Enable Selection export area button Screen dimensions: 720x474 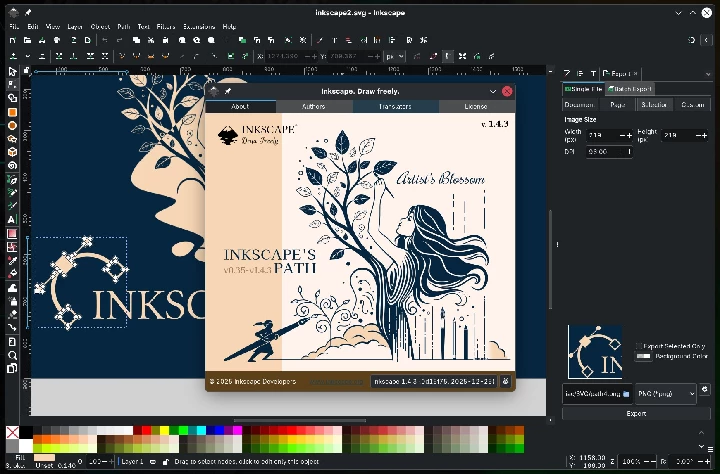pyautogui.click(x=654, y=104)
